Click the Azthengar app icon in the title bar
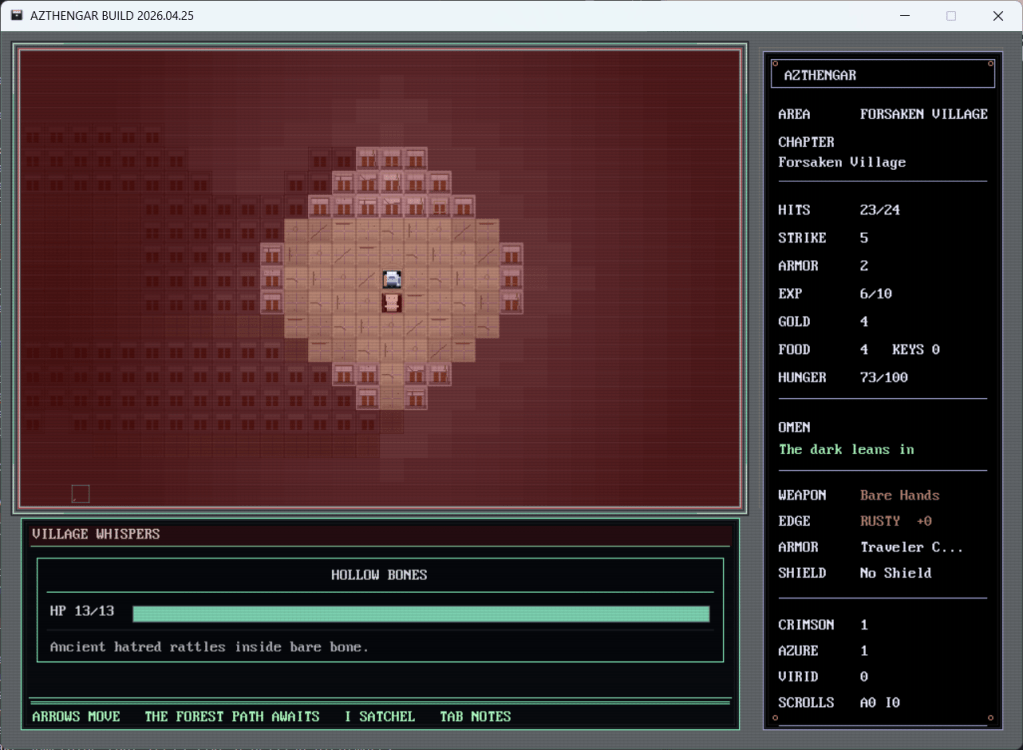Viewport: 1023px width, 750px height. (x=16, y=15)
